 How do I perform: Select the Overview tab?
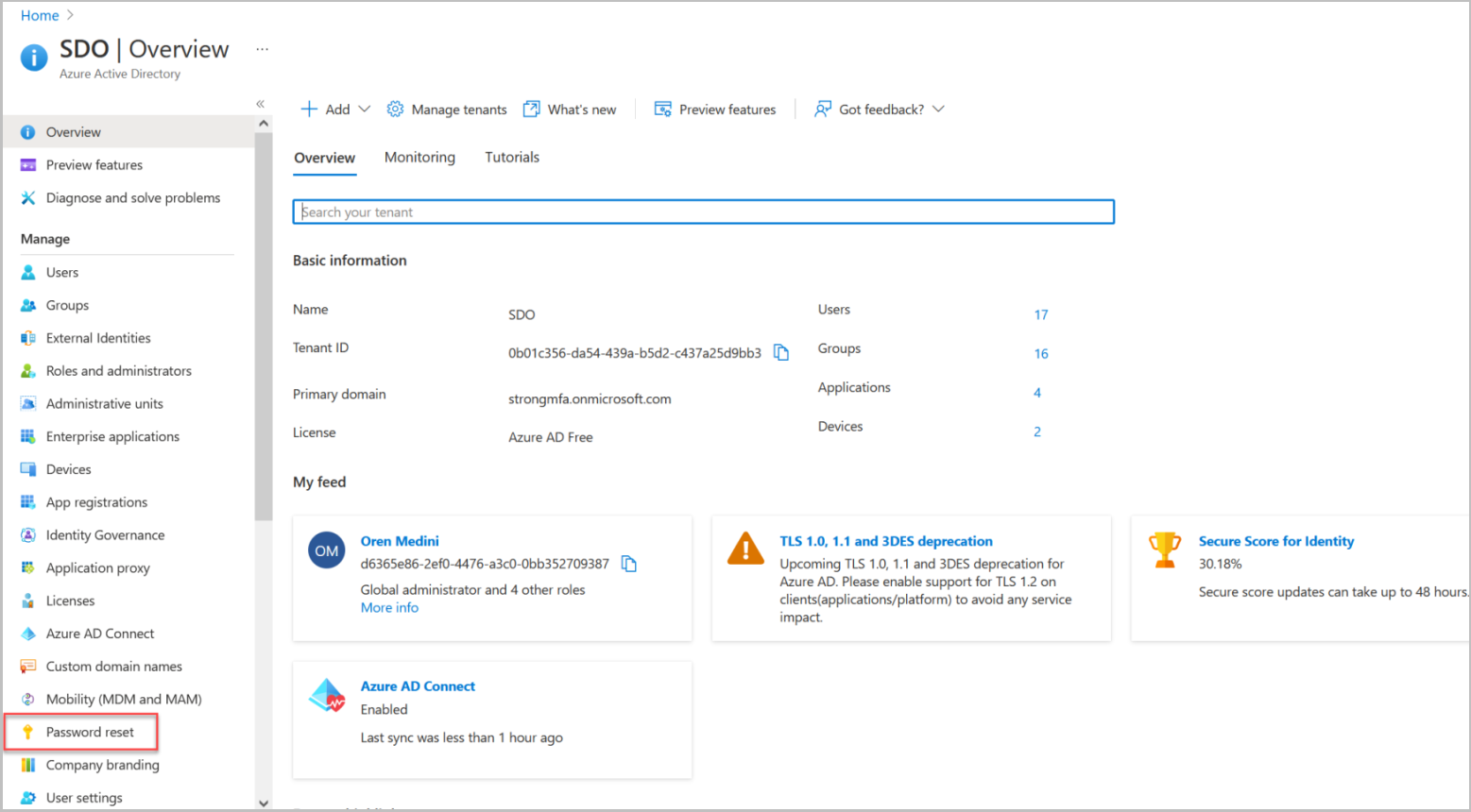[325, 158]
